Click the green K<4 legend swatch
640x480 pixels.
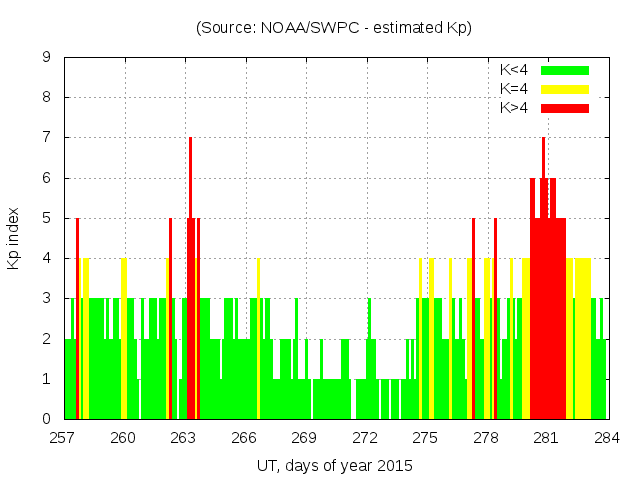tap(565, 70)
